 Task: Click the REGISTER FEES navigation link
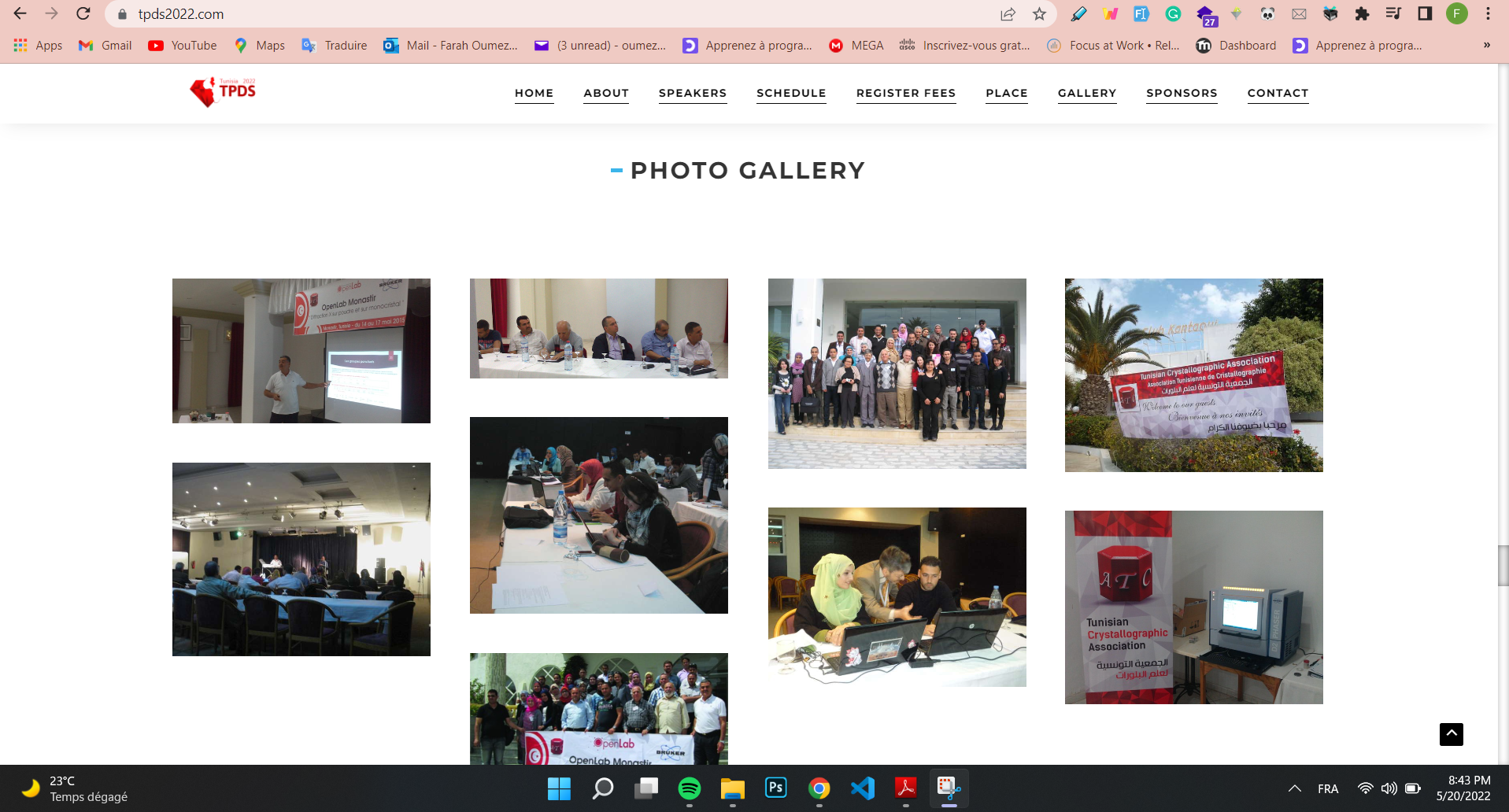tap(905, 93)
